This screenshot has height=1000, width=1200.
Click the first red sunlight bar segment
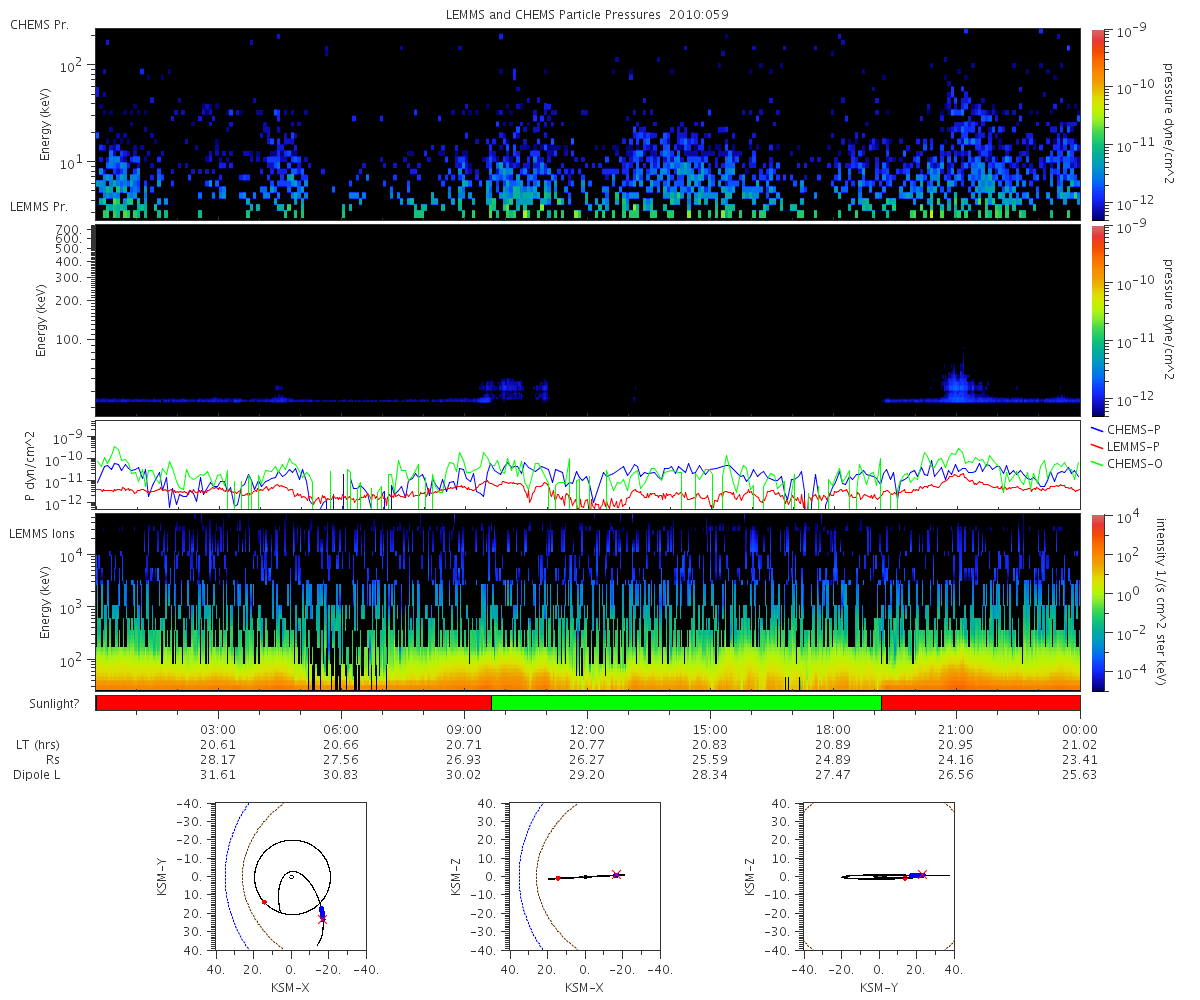[x=294, y=702]
